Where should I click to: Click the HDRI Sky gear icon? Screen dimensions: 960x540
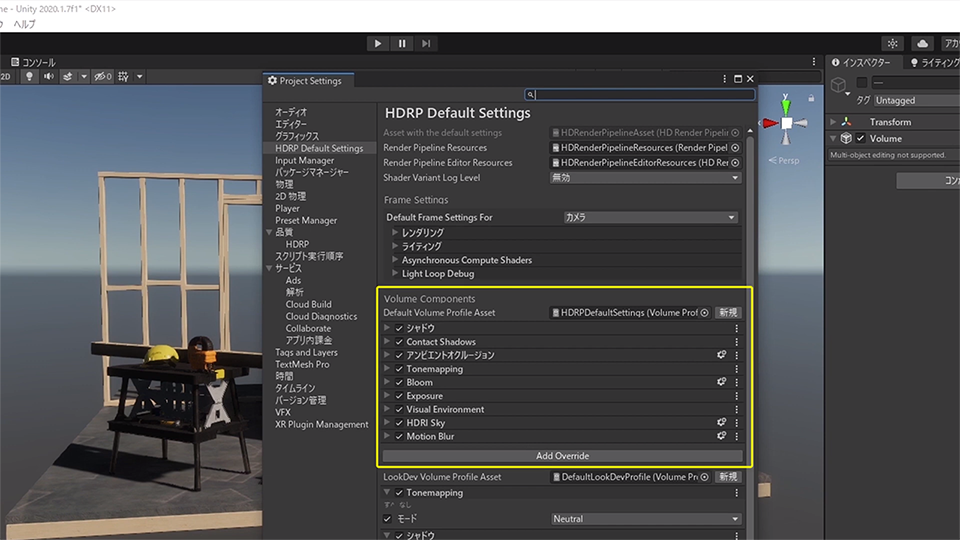point(720,423)
